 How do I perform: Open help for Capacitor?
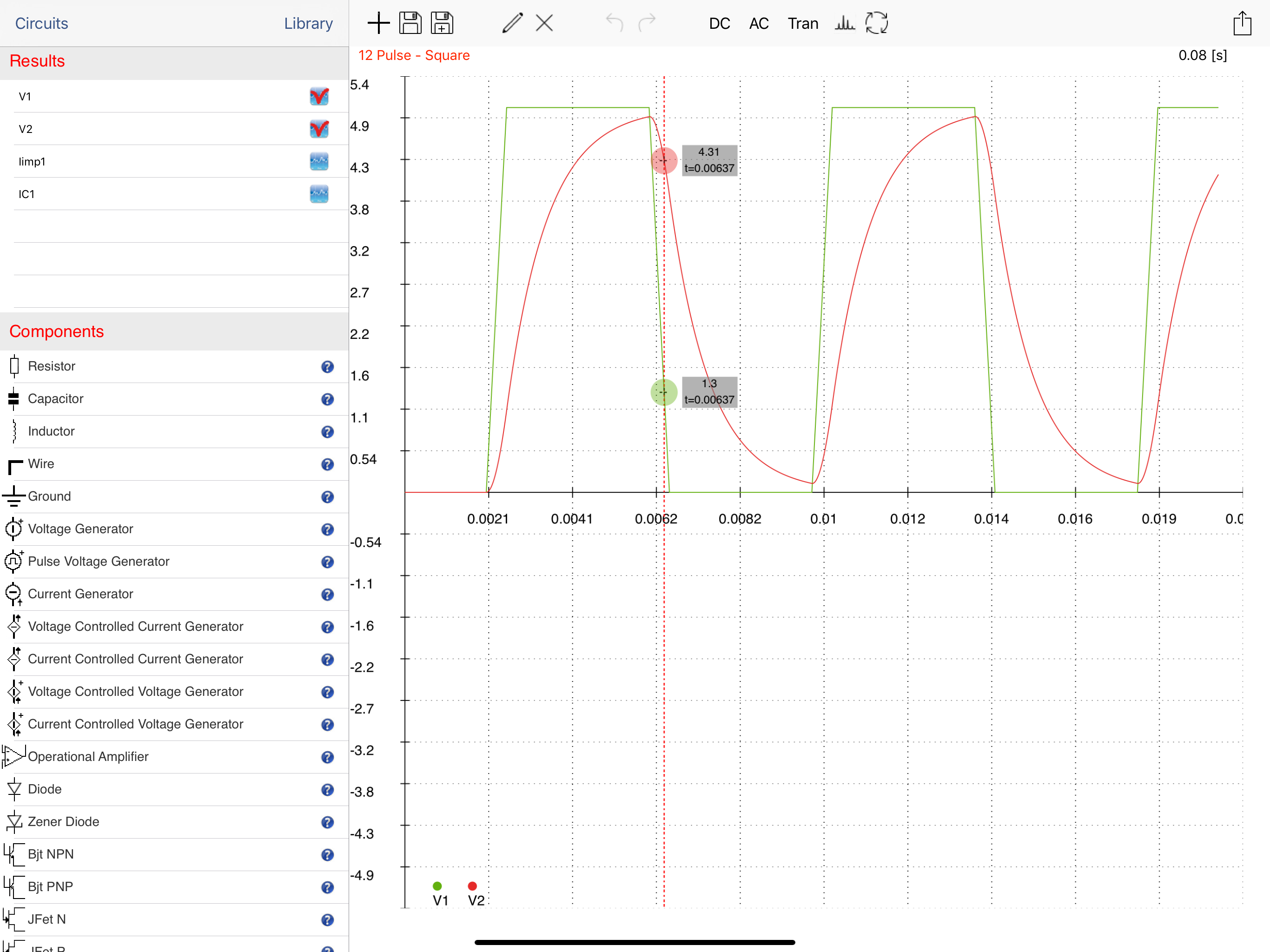click(327, 400)
